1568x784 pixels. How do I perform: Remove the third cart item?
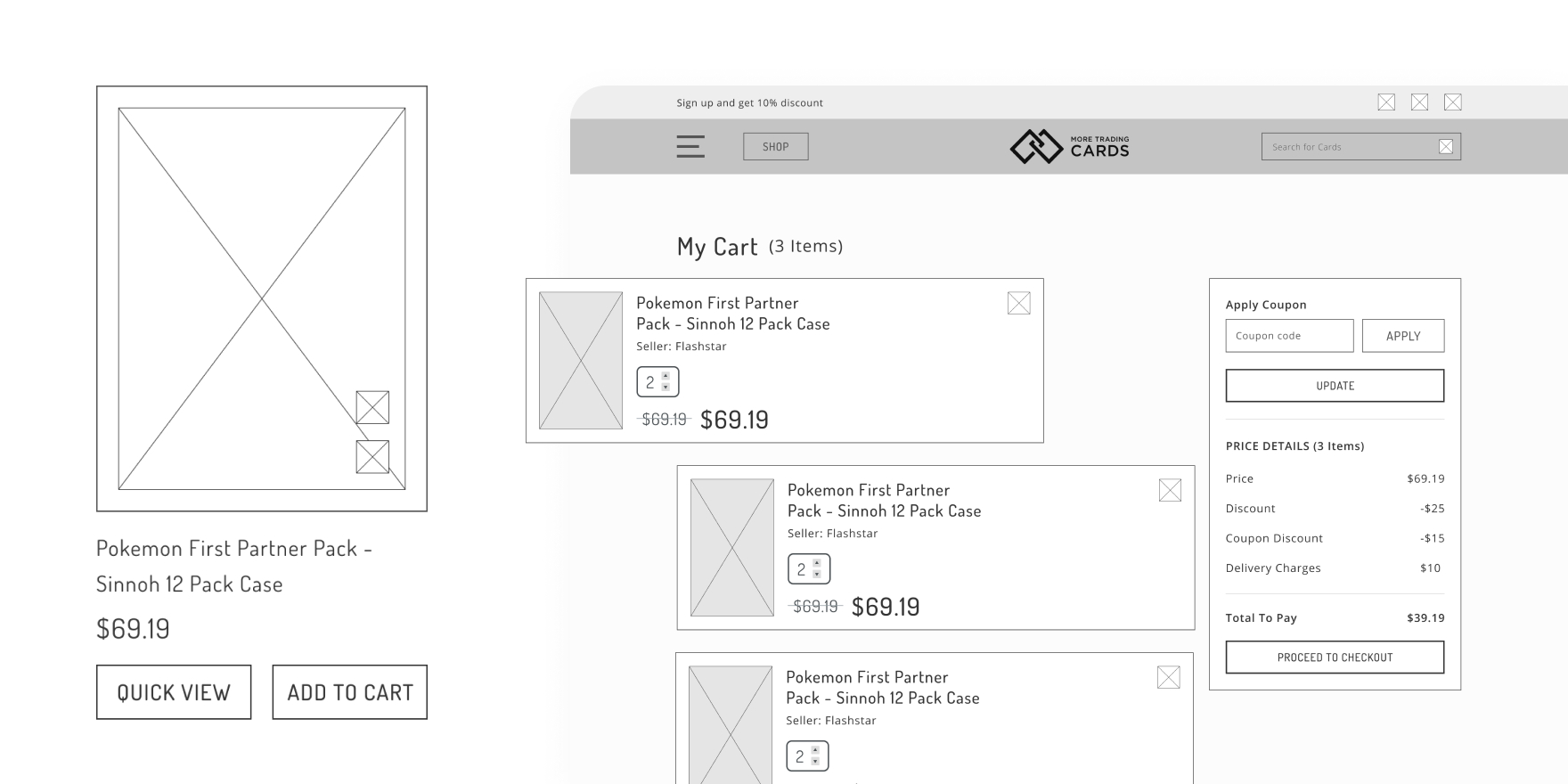tap(1168, 678)
